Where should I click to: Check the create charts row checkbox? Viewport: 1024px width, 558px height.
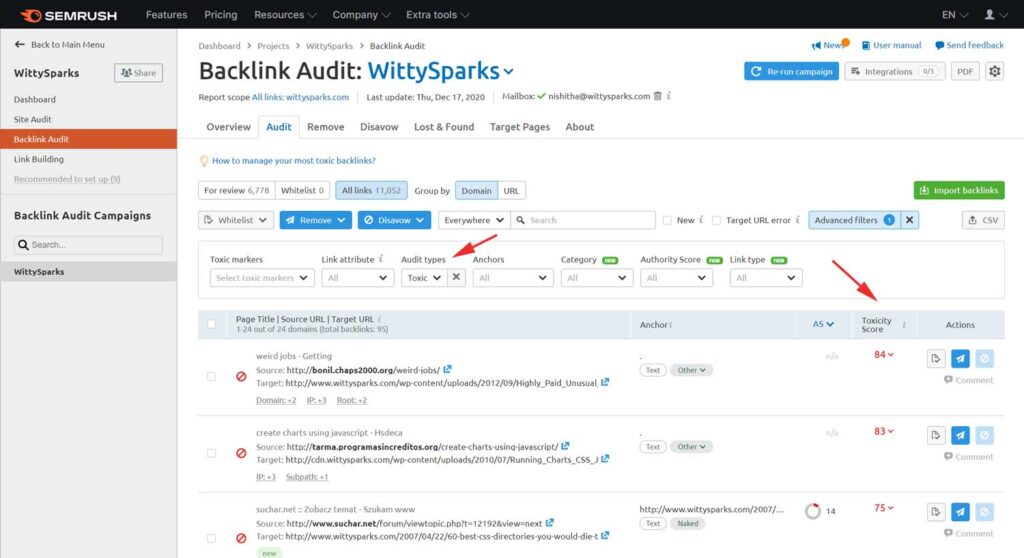coord(211,453)
